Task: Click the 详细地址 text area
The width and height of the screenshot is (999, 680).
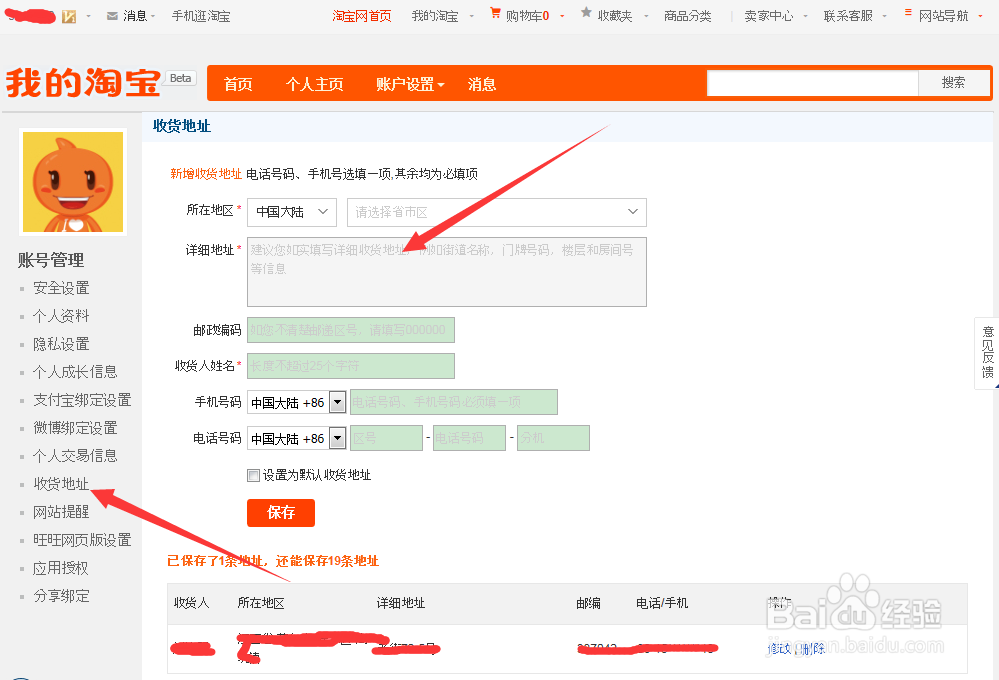Action: (x=447, y=271)
